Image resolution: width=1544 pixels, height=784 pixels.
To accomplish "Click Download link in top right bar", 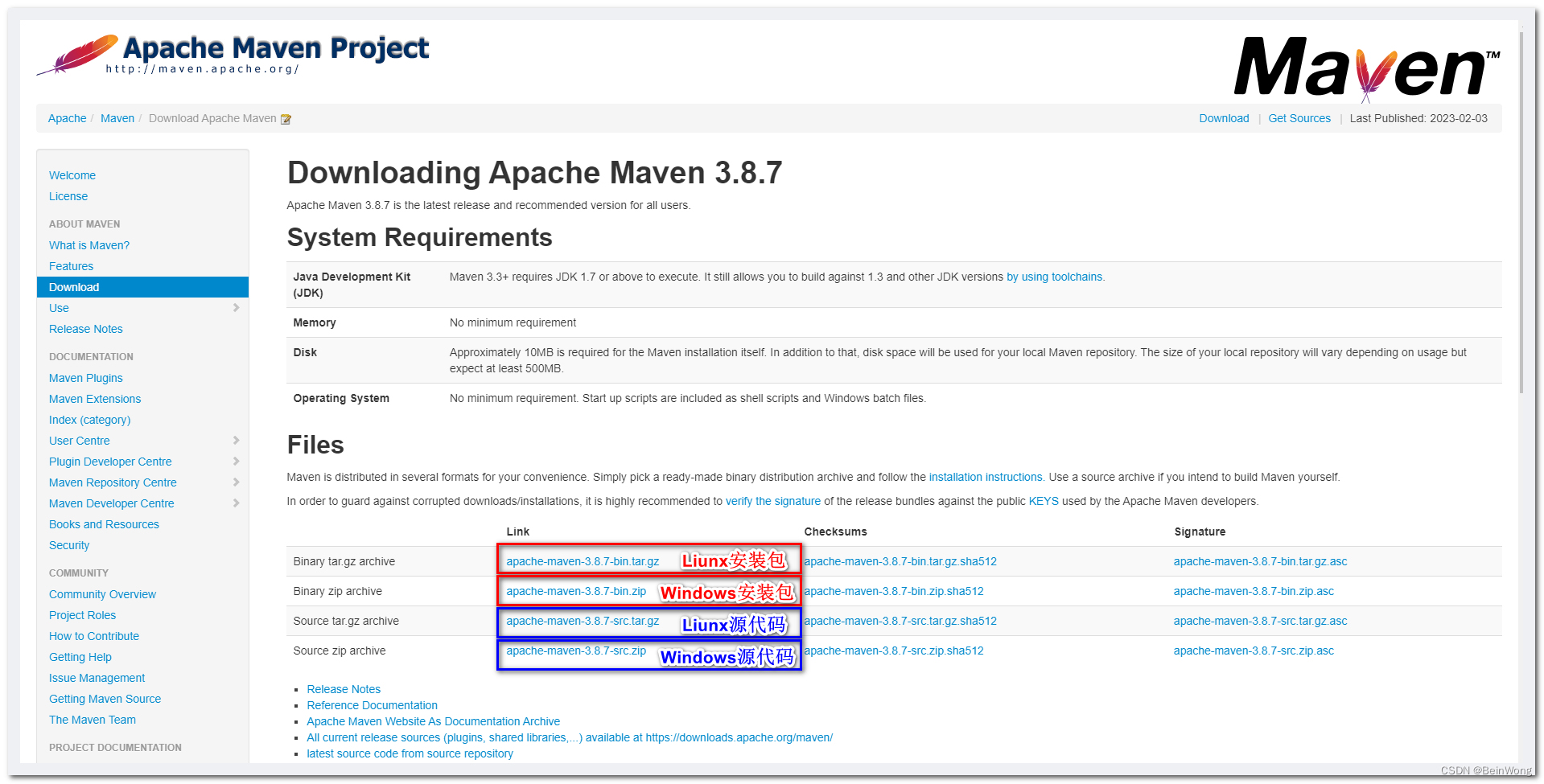I will [x=1224, y=118].
